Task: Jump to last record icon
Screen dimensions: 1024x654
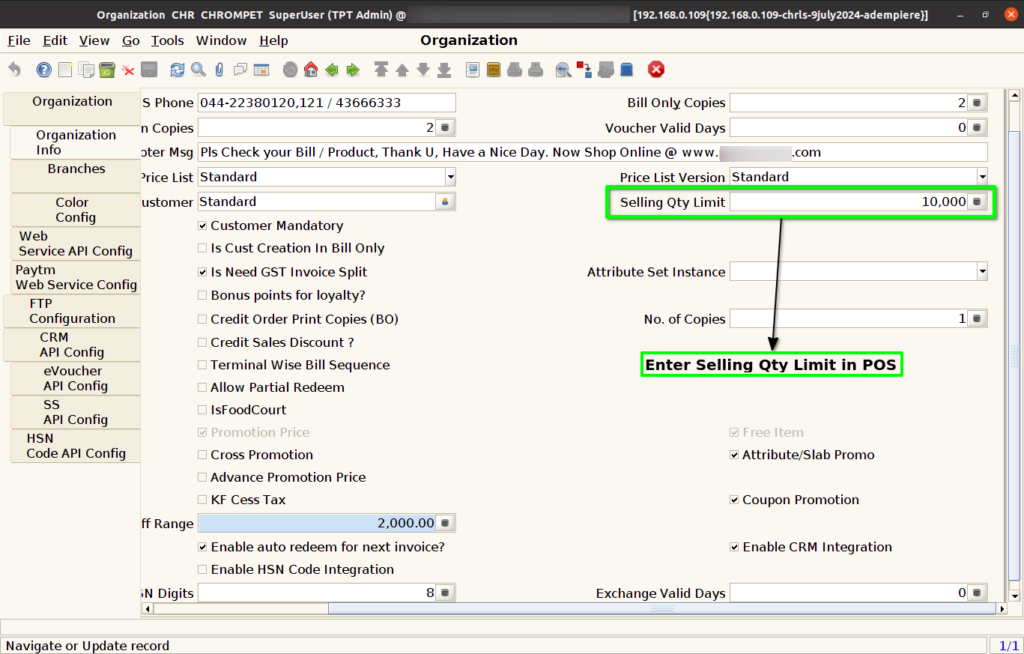Action: (x=444, y=69)
